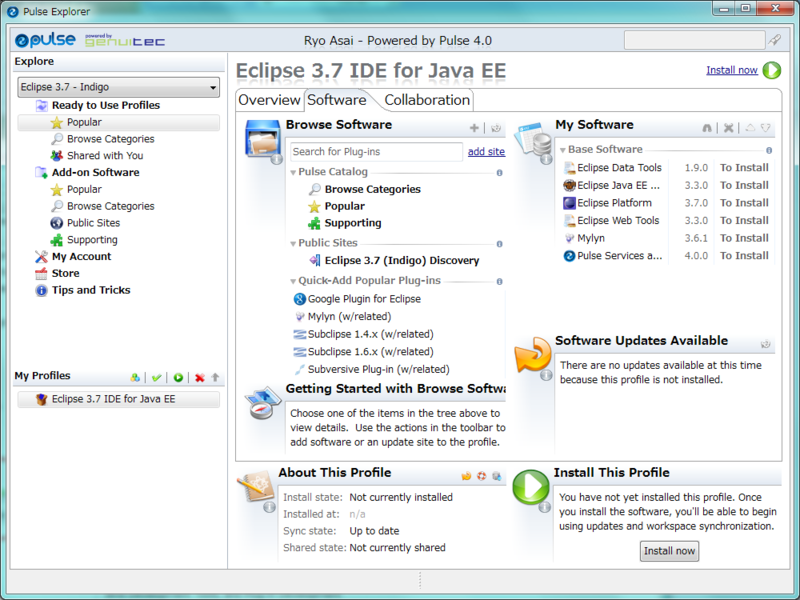
Task: Click the pin icon beside the top search field
Action: pos(775,40)
